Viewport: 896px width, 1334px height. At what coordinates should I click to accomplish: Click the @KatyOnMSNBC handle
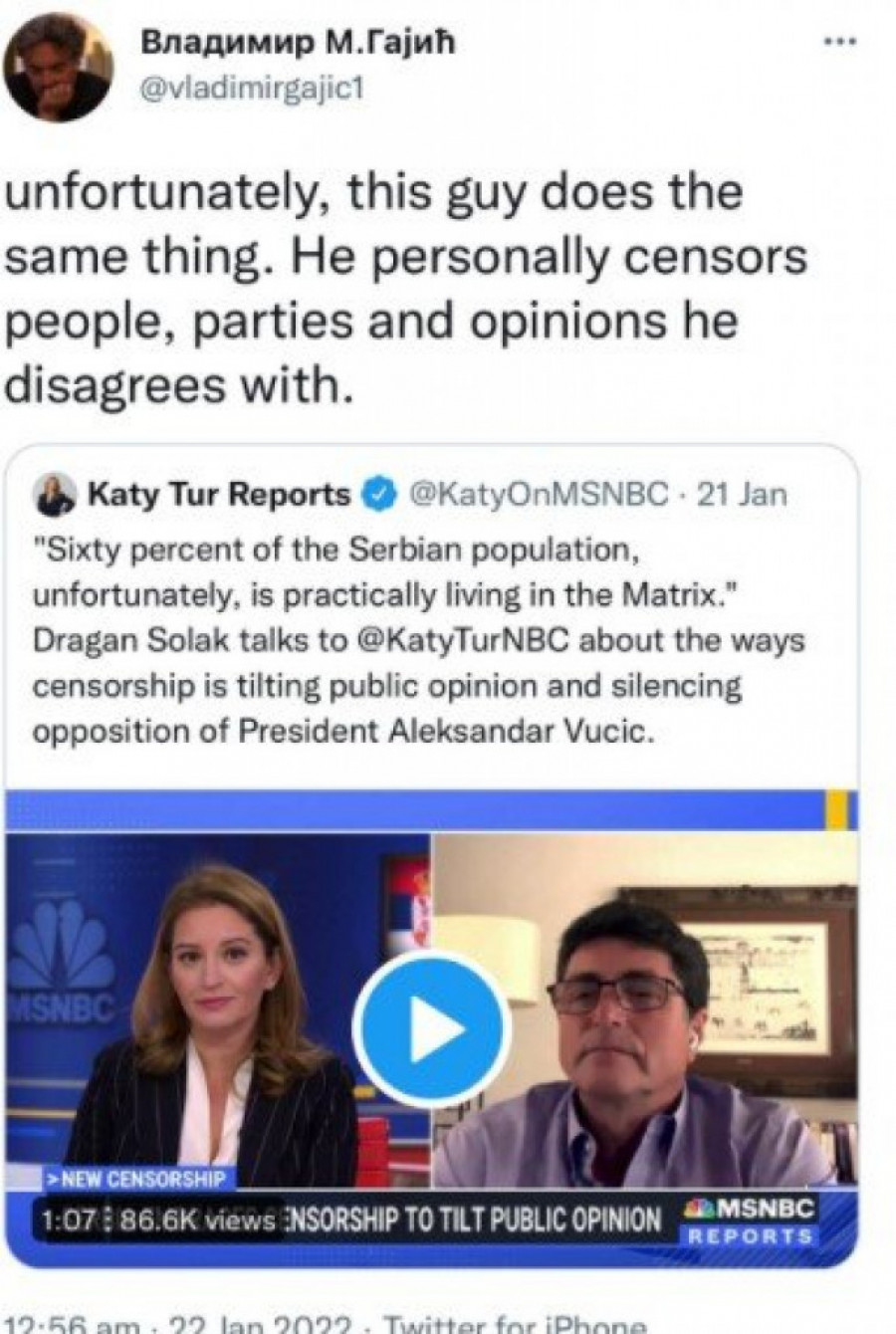pos(539,494)
